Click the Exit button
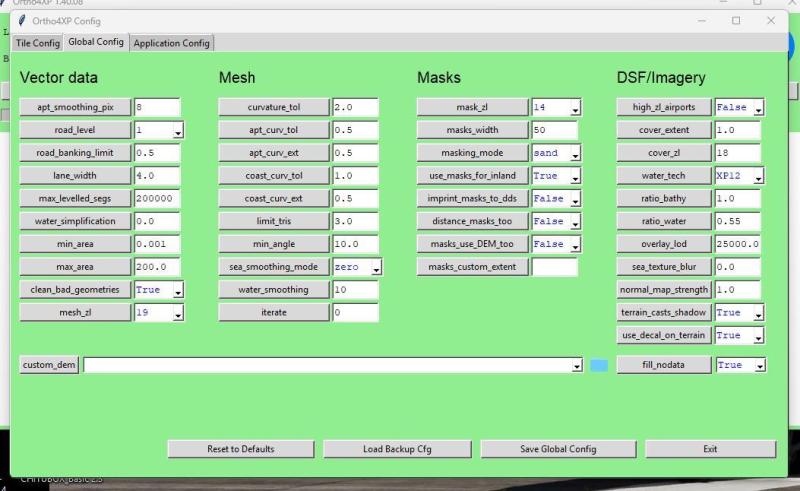 [x=710, y=449]
